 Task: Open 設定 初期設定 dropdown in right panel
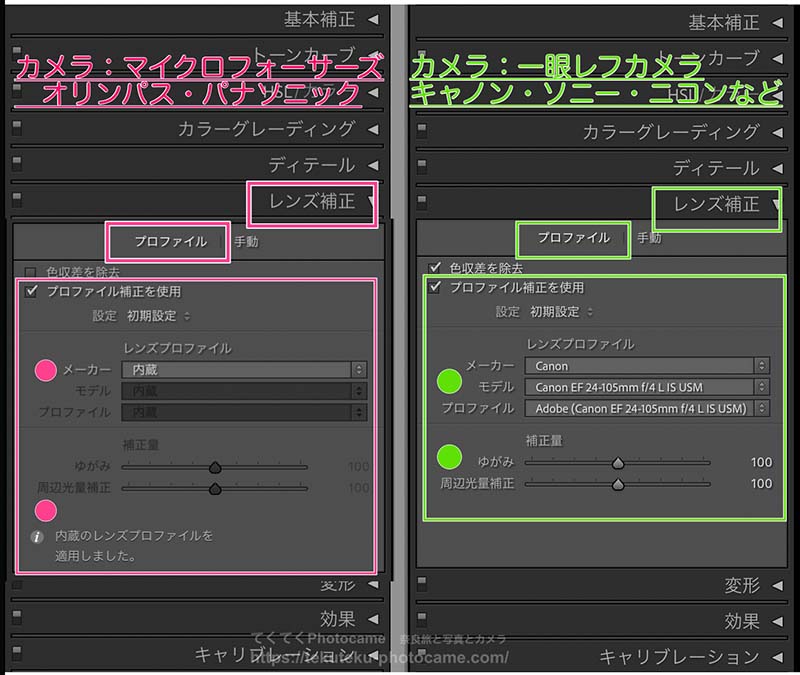point(561,312)
